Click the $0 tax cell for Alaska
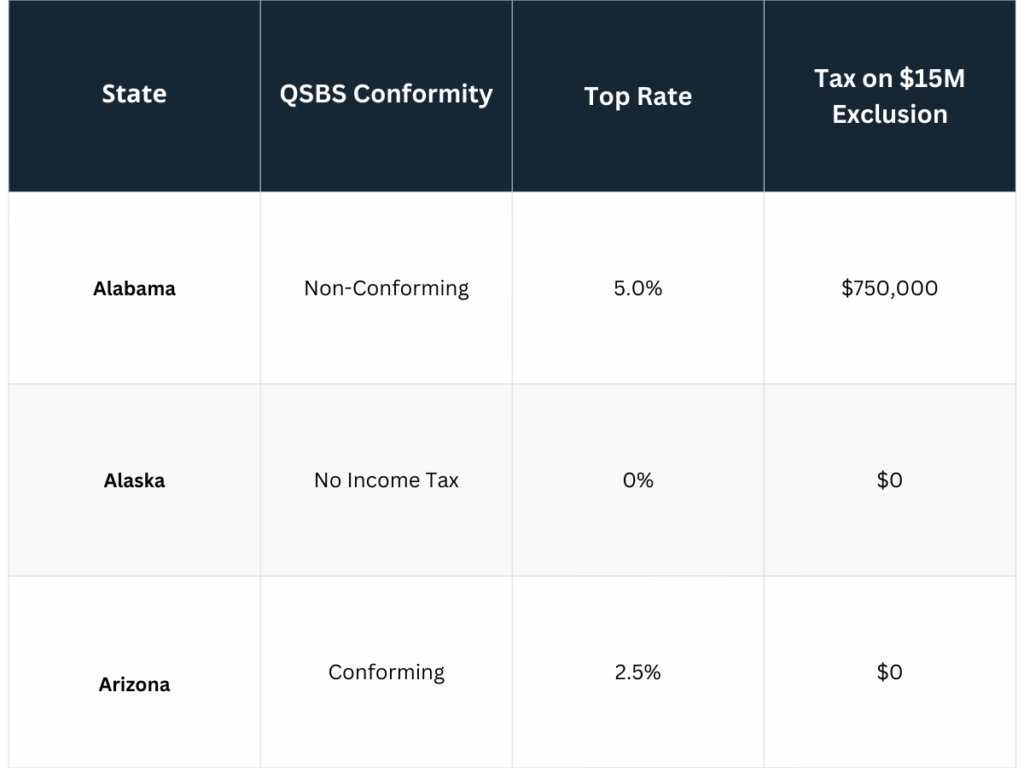This screenshot has height=768, width=1024. point(889,480)
